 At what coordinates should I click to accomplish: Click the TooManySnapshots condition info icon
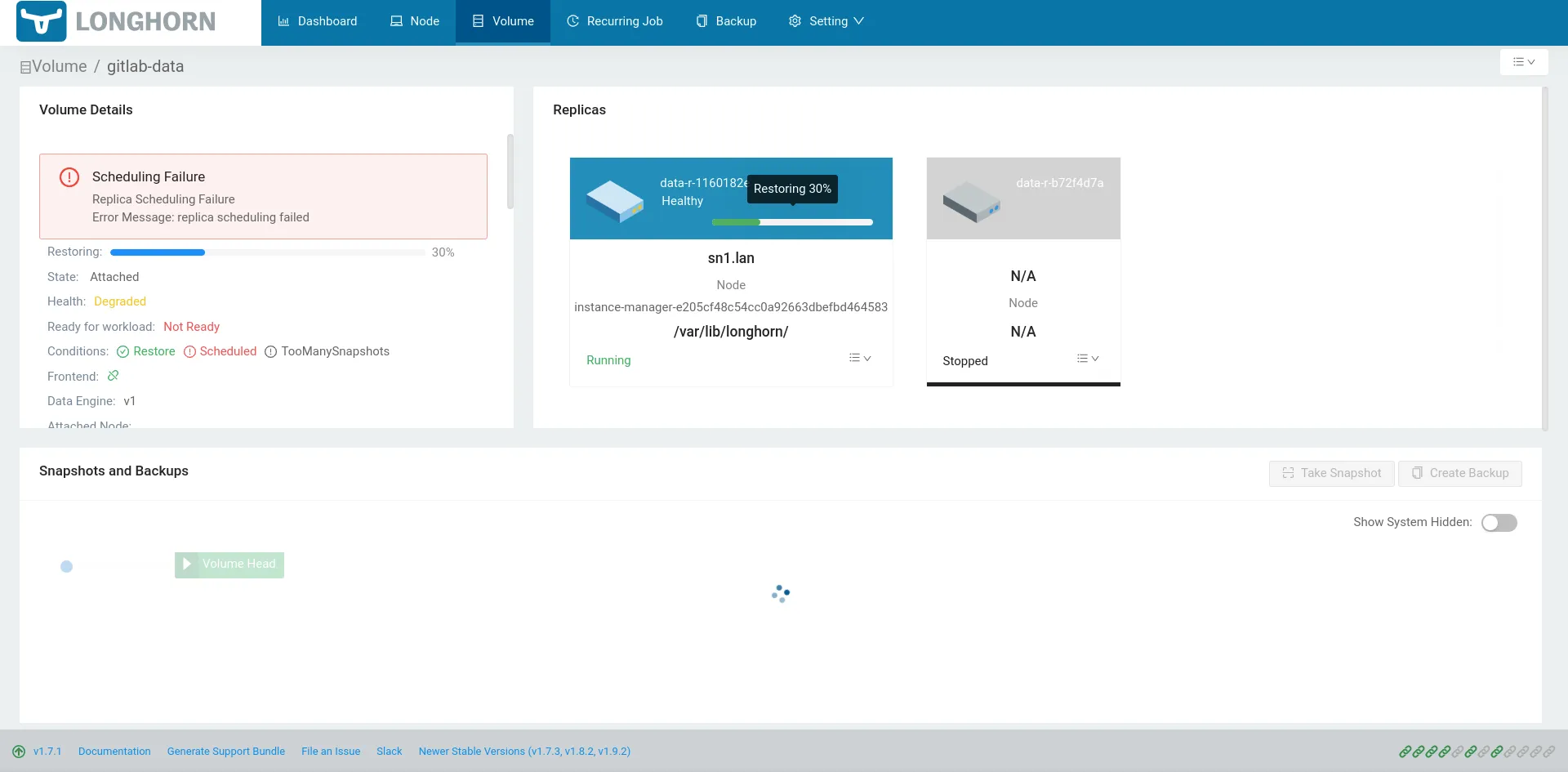[x=270, y=352]
